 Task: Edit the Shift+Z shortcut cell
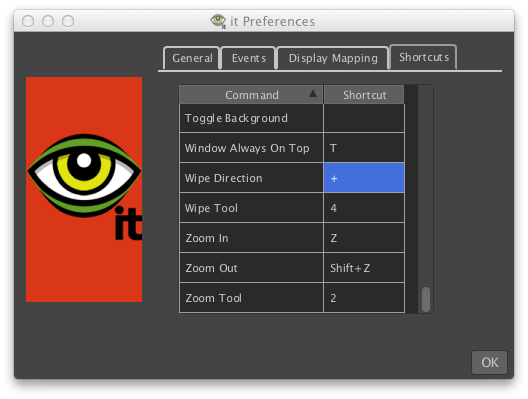click(364, 268)
